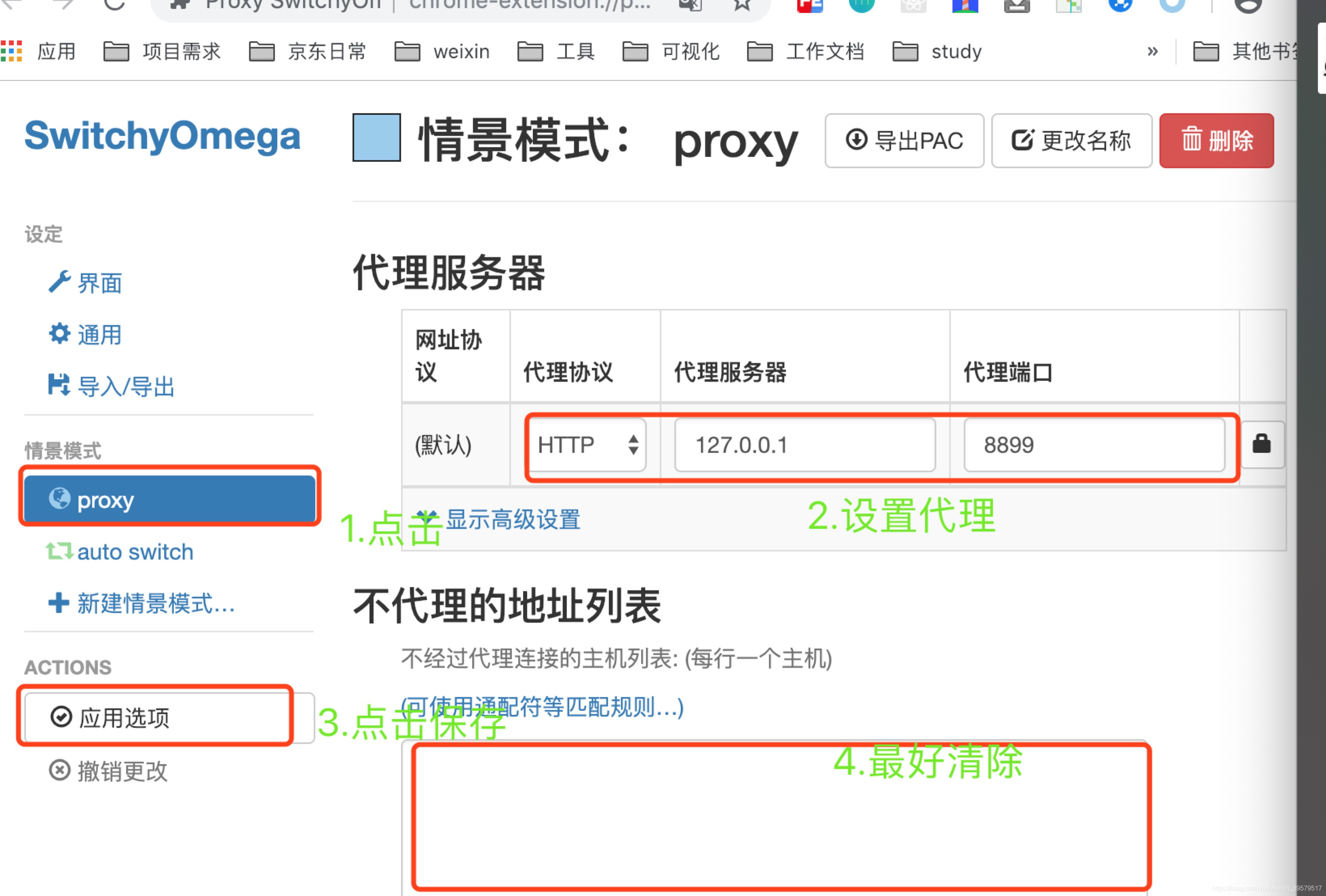
Task: Click the SwitchyOmega logo title
Action: [x=162, y=136]
